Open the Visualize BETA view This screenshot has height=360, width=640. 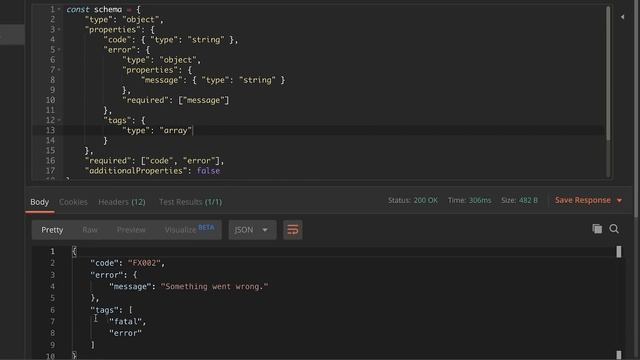[189, 229]
